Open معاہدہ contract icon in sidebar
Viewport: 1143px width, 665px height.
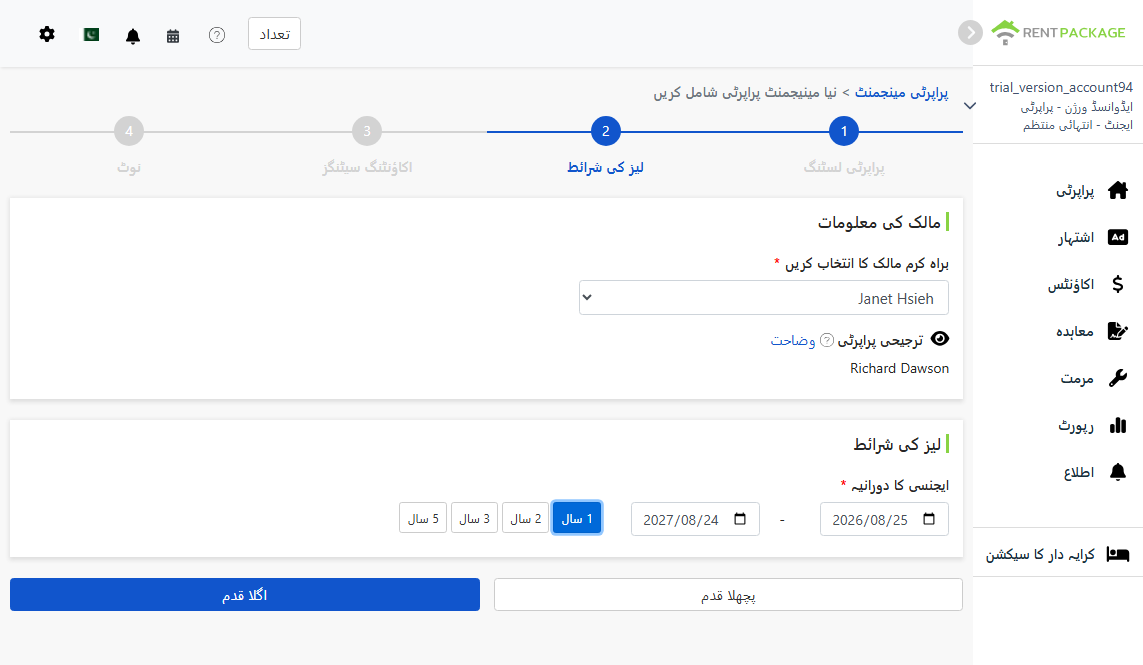[x=1117, y=331]
